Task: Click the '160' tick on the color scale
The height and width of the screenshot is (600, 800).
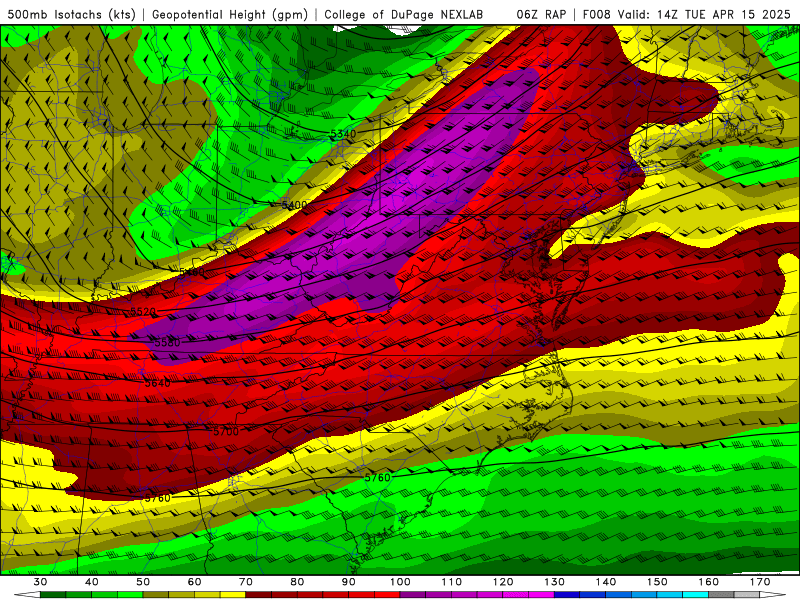Action: point(709,582)
